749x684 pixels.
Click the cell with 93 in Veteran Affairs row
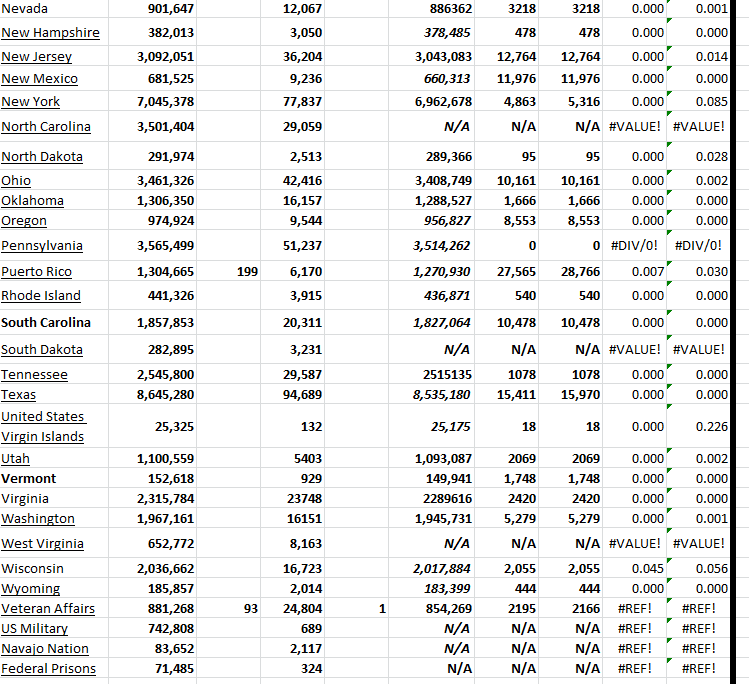tap(250, 608)
